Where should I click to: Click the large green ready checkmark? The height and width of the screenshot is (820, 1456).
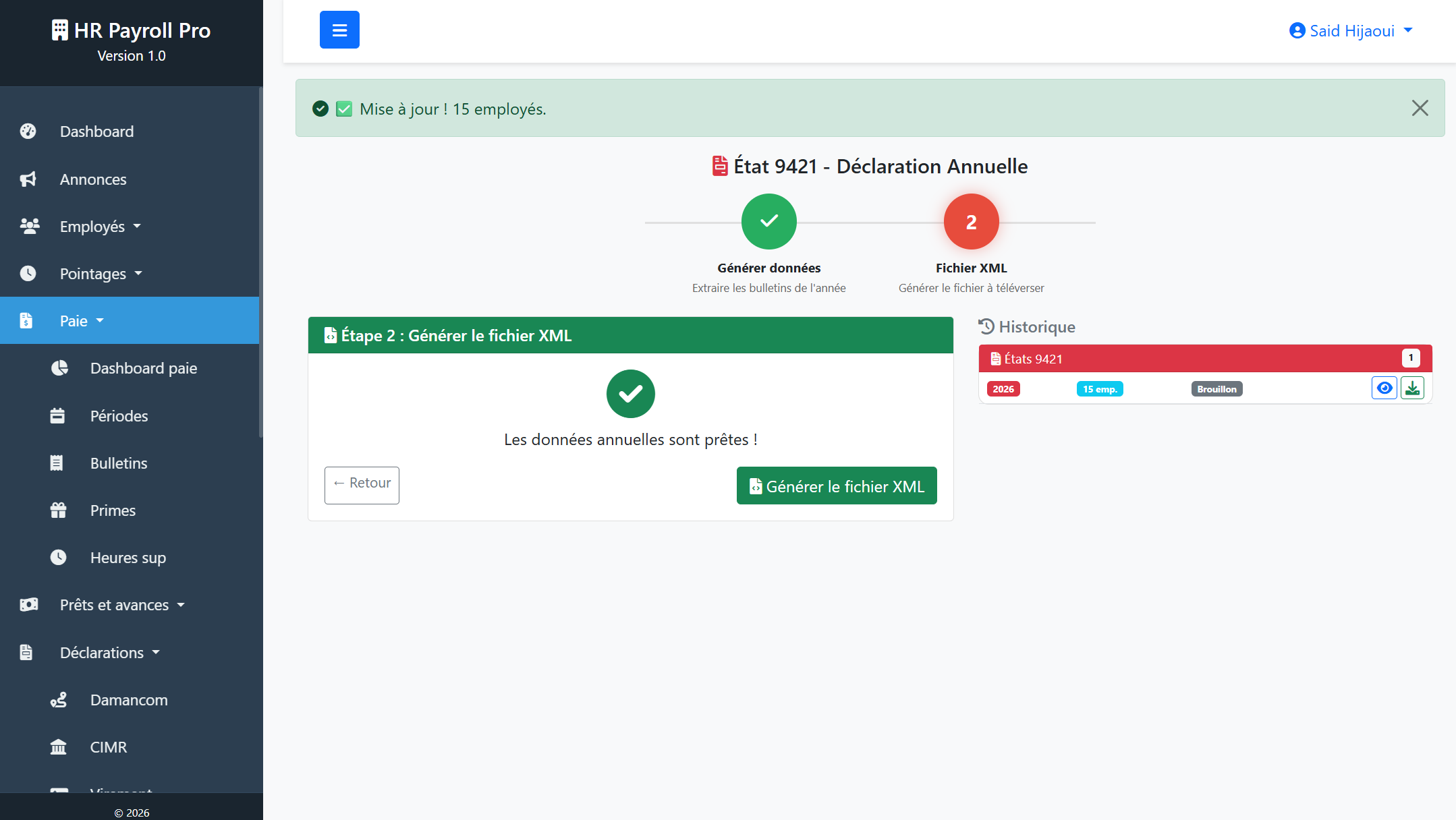pos(630,394)
